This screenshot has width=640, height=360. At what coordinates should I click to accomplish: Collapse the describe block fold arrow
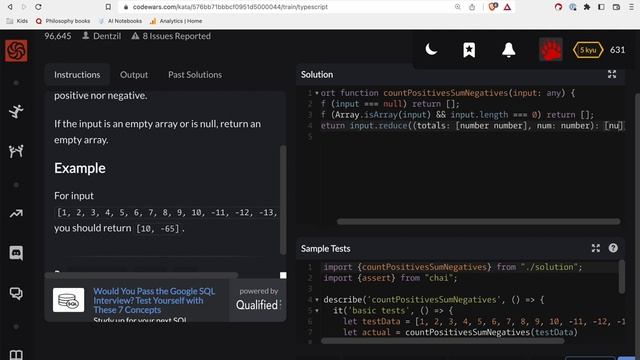317,300
